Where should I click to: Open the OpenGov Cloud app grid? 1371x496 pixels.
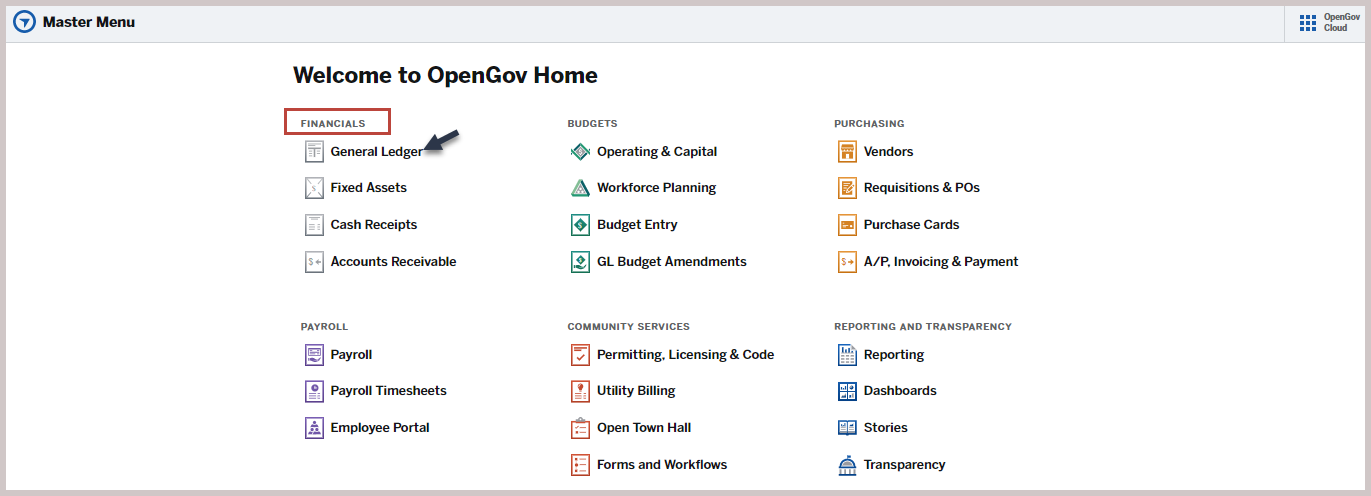1307,23
